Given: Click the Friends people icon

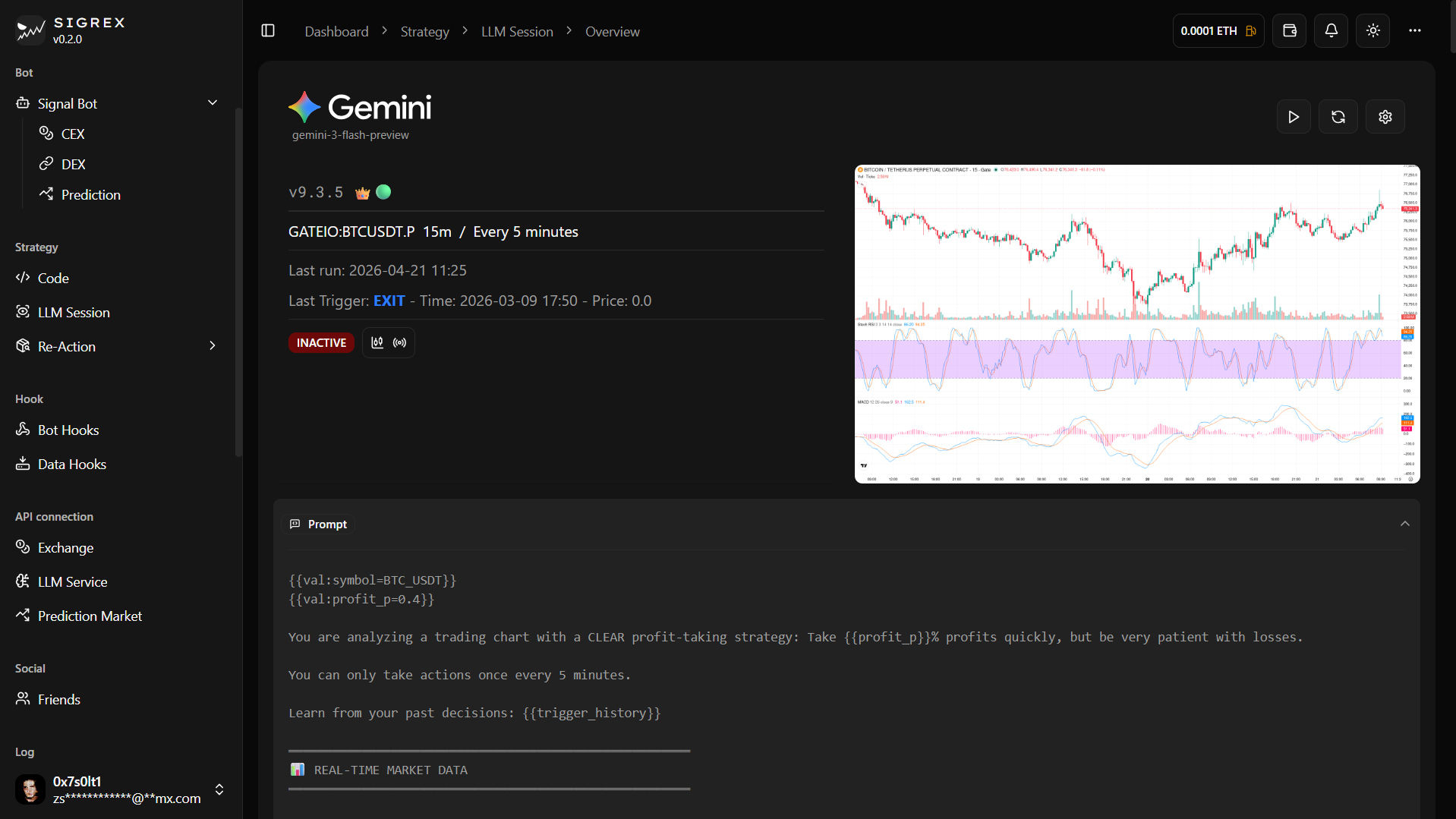Looking at the screenshot, I should point(23,698).
